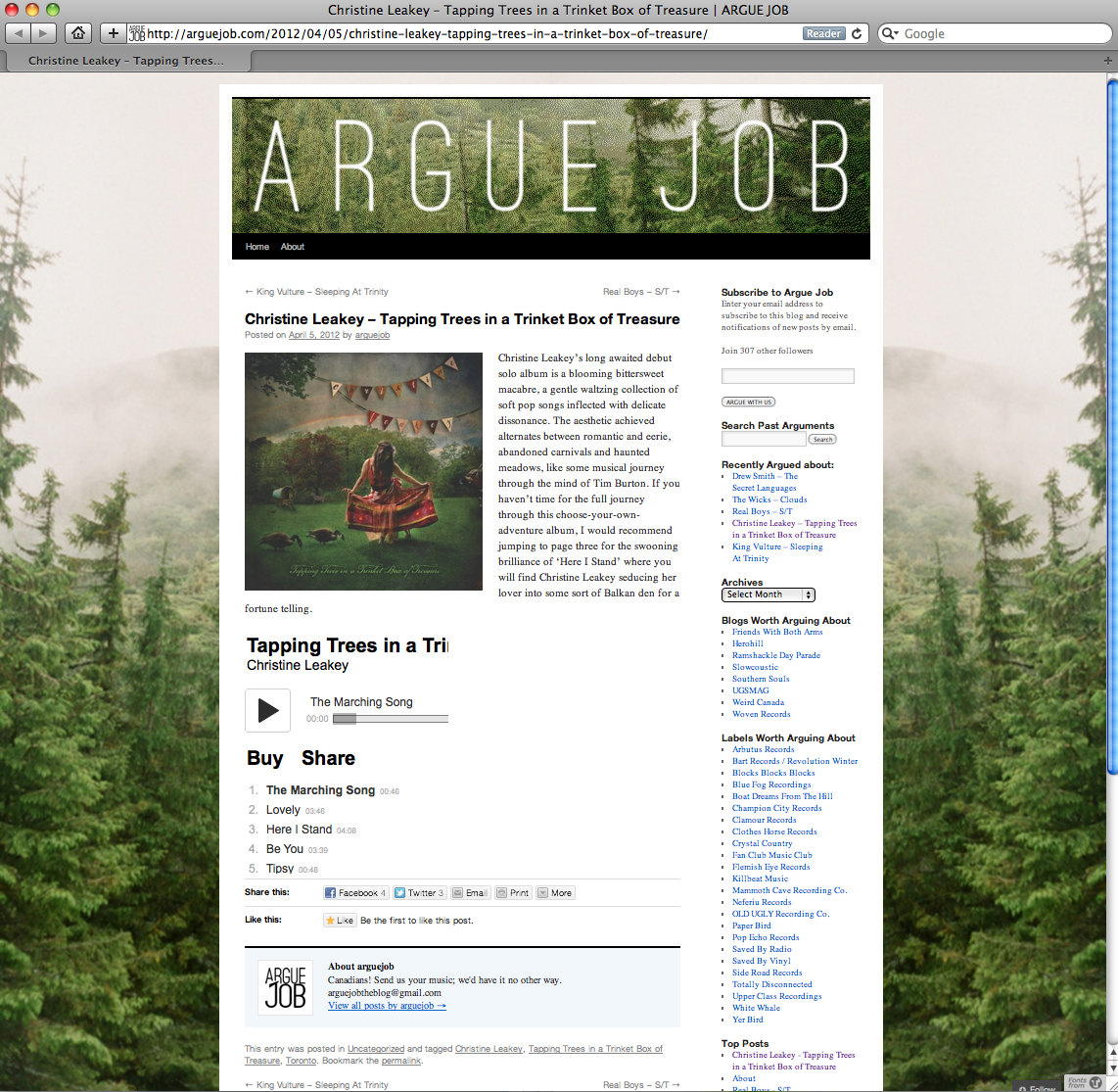
Task: Click the Argue With Us subscribe button
Action: 748,403
